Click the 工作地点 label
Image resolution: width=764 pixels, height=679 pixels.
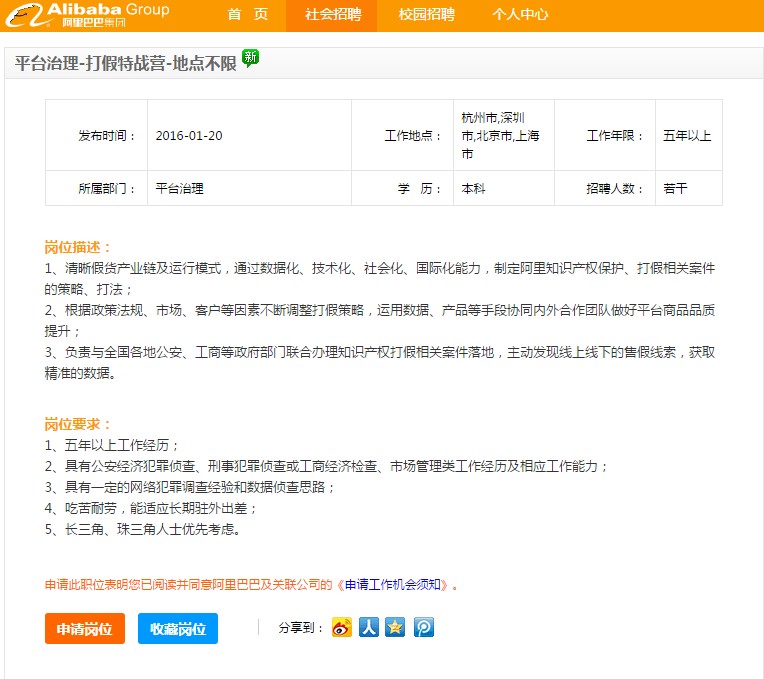click(x=413, y=135)
